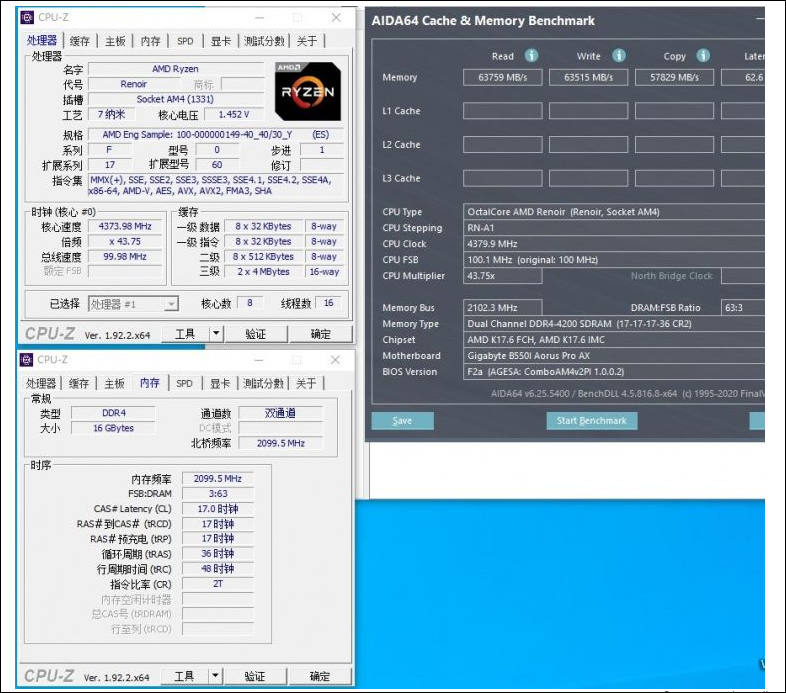The height and width of the screenshot is (693, 786).
Task: Click the CPU-Z app icon in top window title
Action: click(x=27, y=18)
